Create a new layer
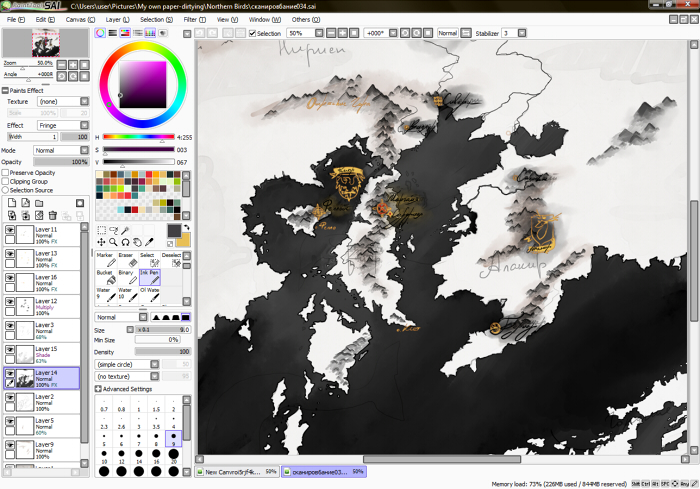700x489 pixels. (x=12, y=203)
